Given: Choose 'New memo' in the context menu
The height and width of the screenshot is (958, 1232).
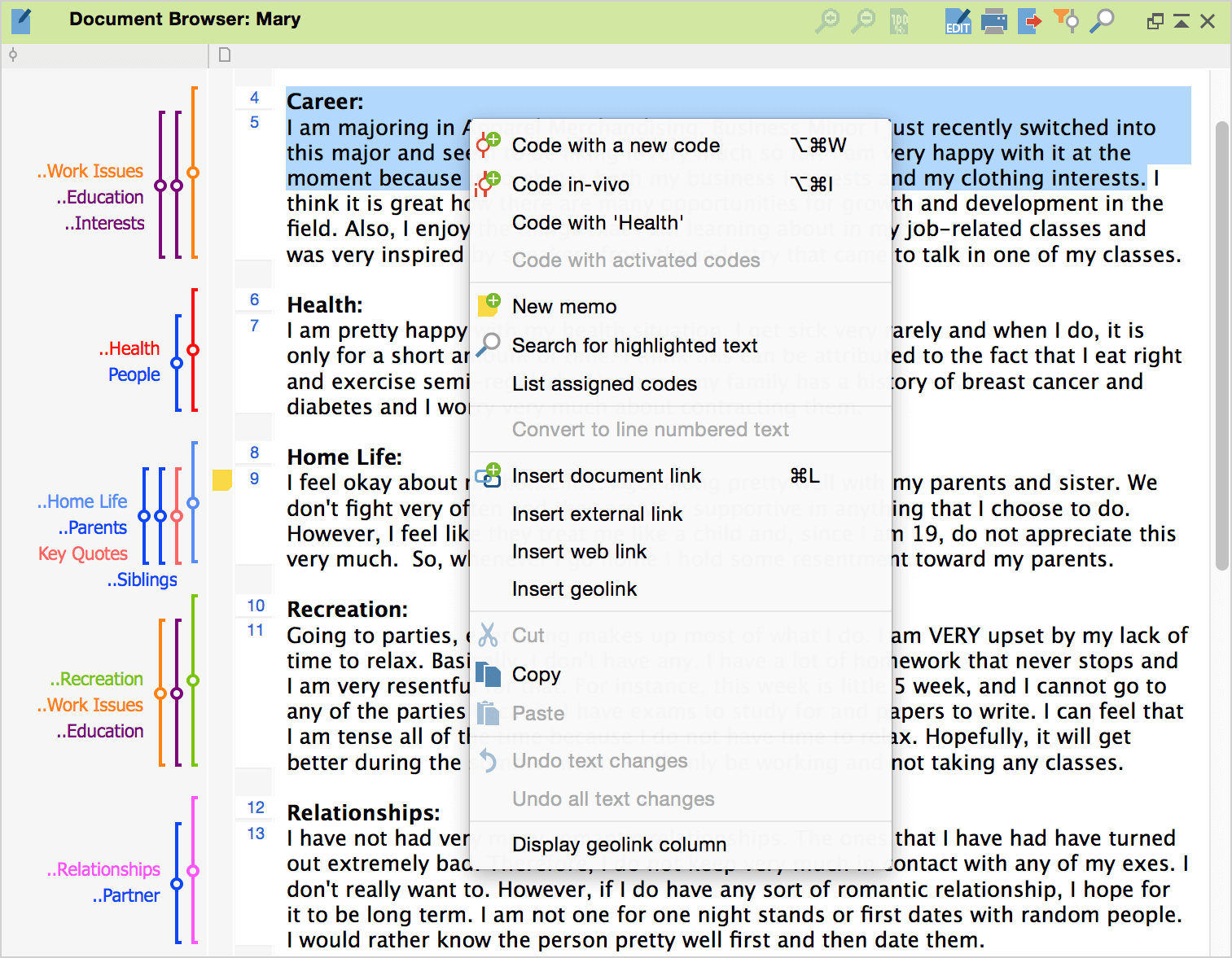Looking at the screenshot, I should 563,307.
